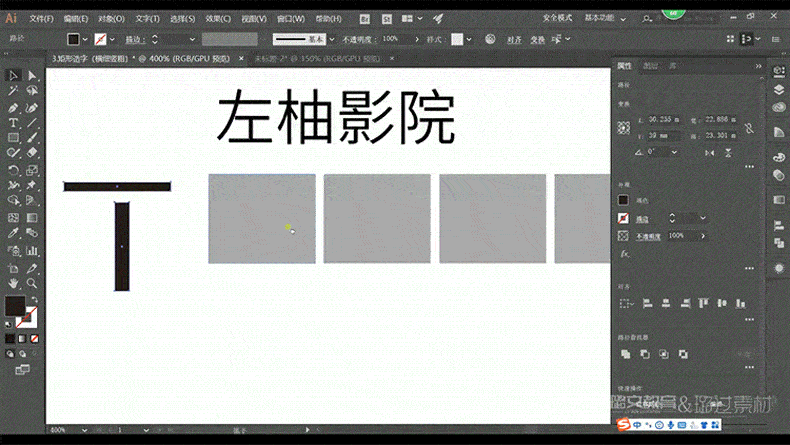Activate the Hand tool
This screenshot has width=790, height=445.
tap(13, 283)
